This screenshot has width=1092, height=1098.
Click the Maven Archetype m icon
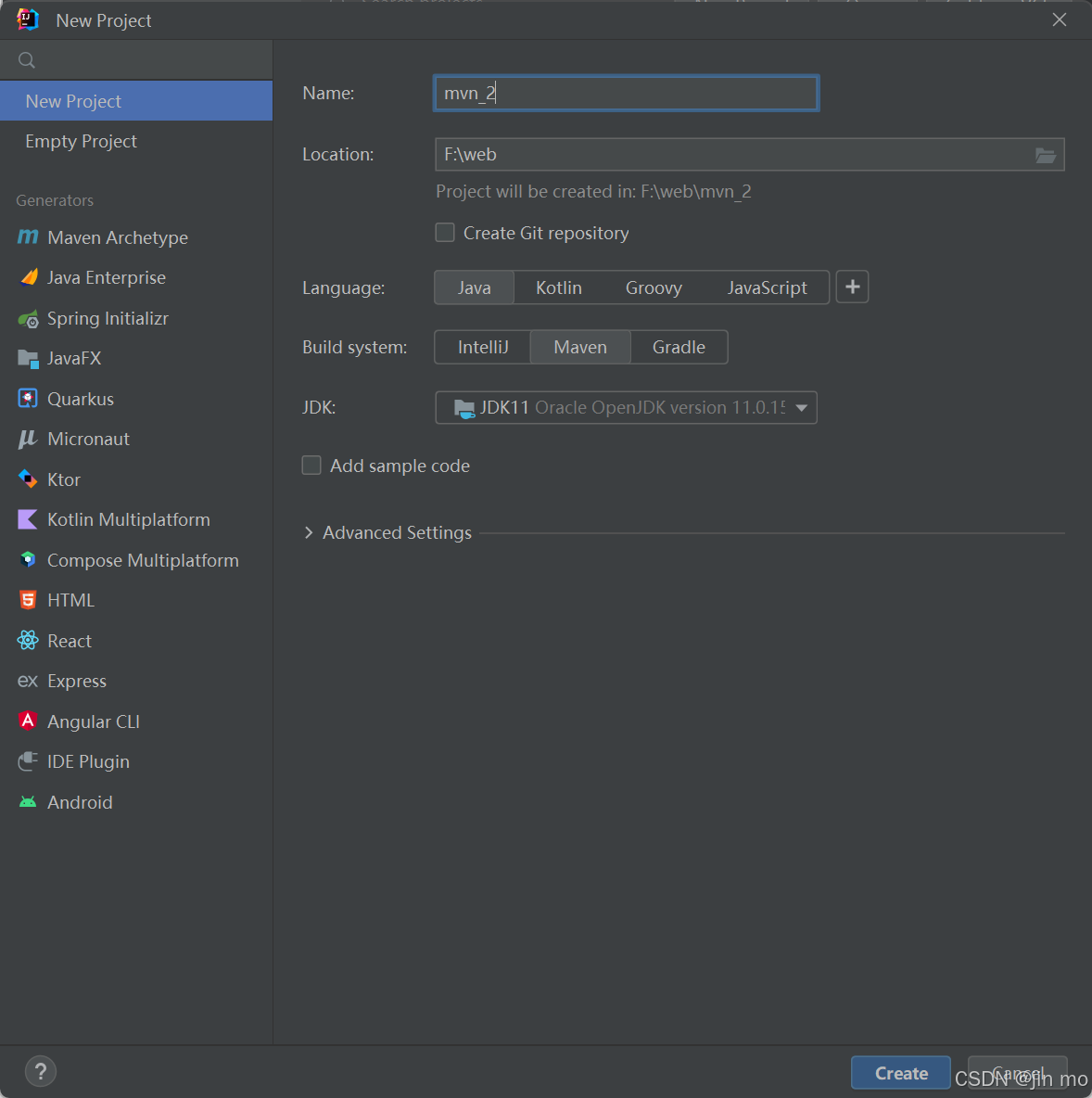click(27, 237)
